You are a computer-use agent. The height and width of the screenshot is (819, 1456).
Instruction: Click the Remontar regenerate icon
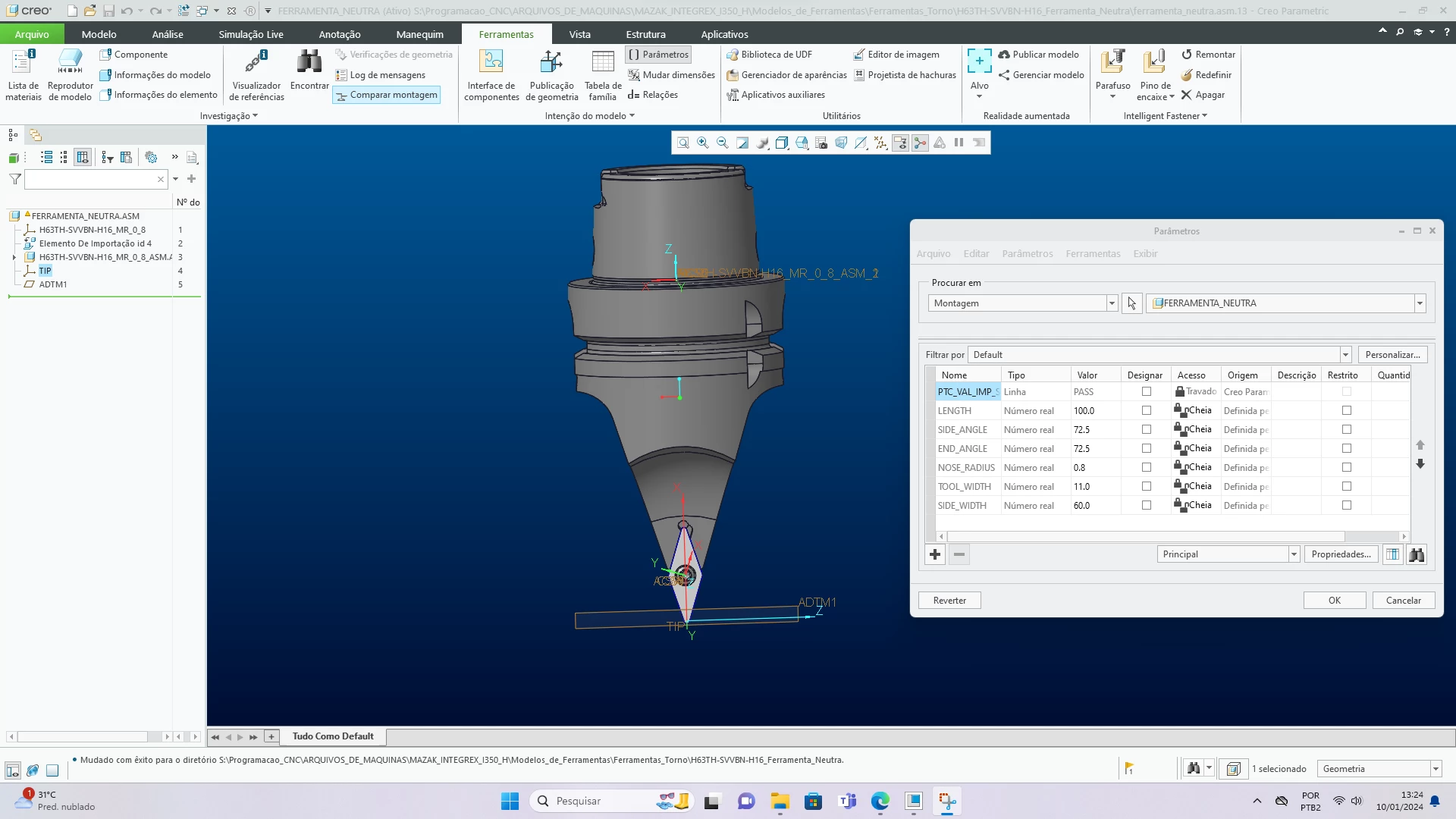(x=1187, y=55)
